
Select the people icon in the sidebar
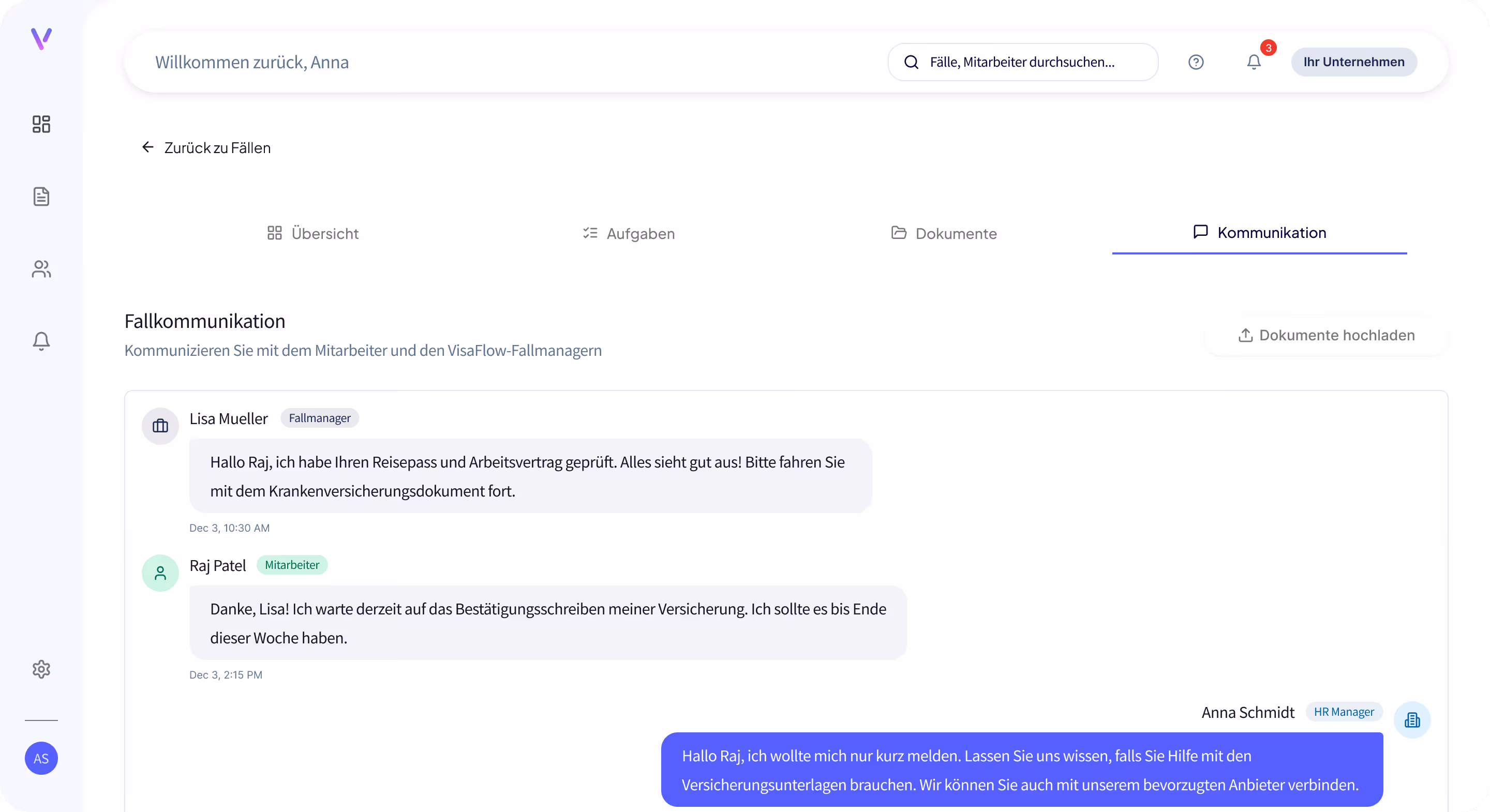pos(40,269)
